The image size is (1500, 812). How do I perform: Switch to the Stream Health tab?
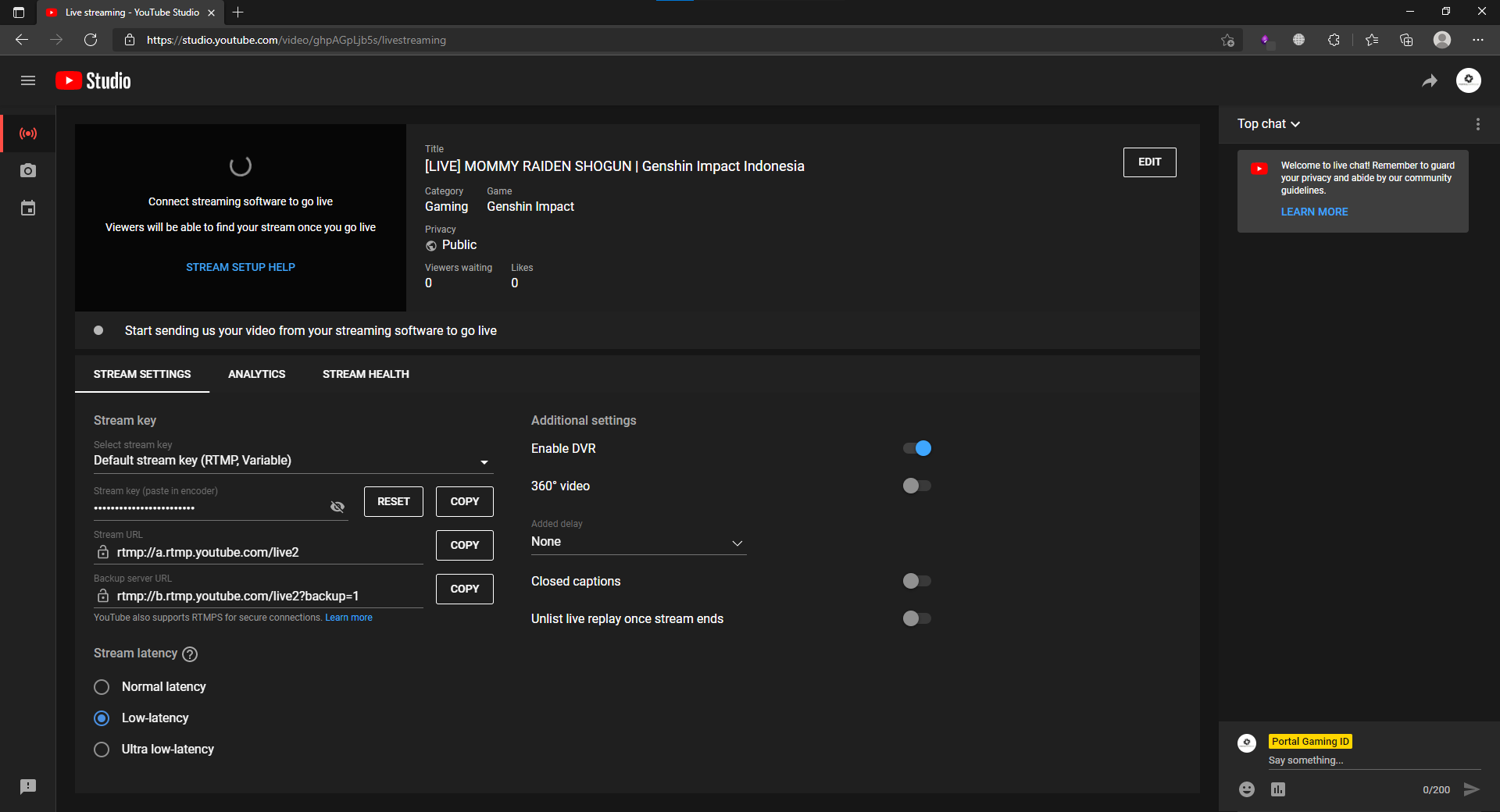(x=366, y=374)
